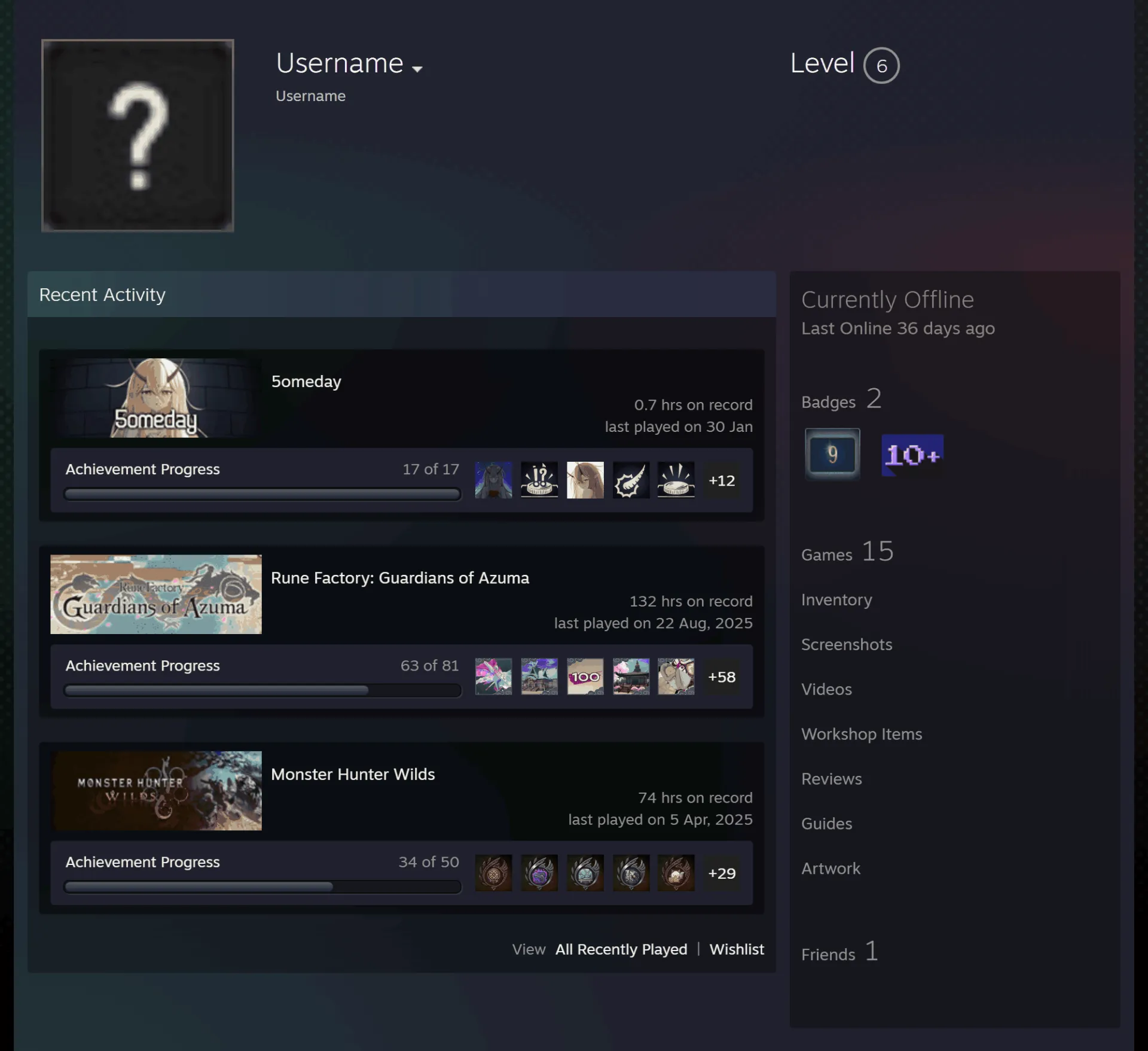Image resolution: width=1148 pixels, height=1051 pixels.
Task: Open the Rune Factory 100 achievement icon
Action: (585, 677)
